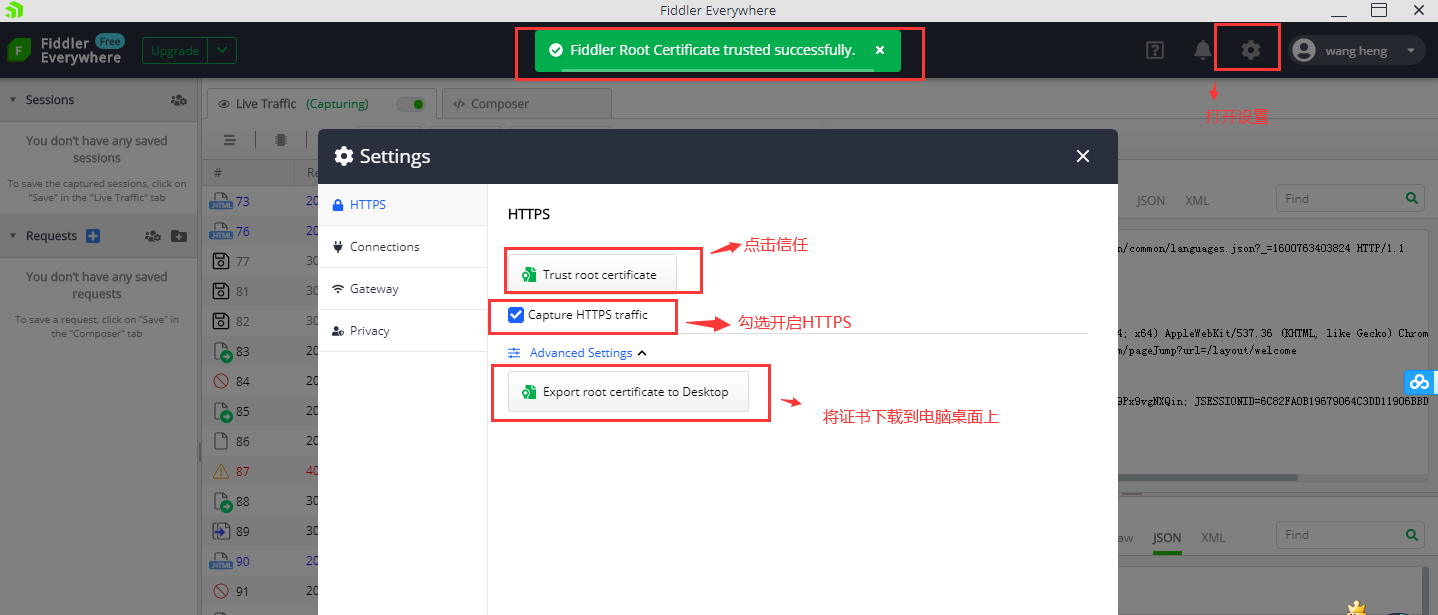The height and width of the screenshot is (615, 1438).
Task: Select blocked session row 84
Action: pyautogui.click(x=259, y=381)
